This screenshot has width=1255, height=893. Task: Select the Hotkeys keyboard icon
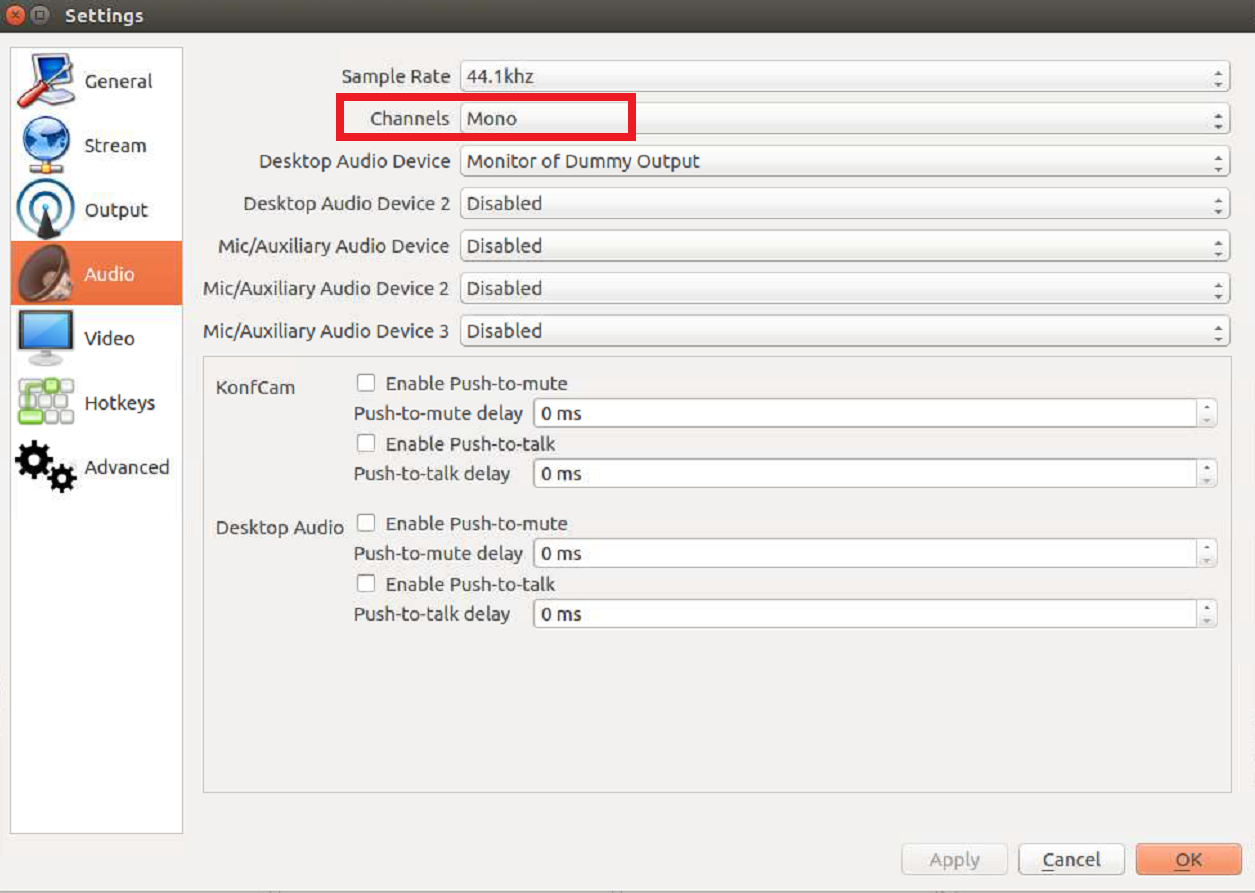[45, 403]
